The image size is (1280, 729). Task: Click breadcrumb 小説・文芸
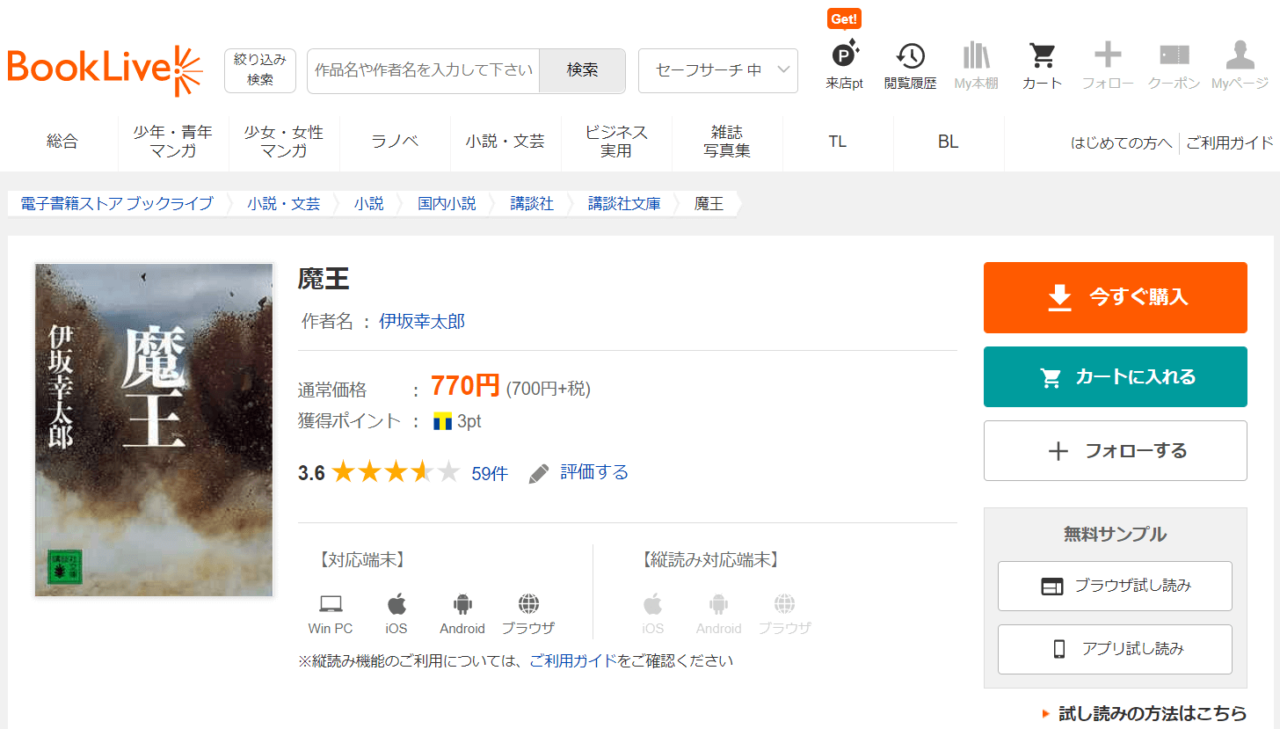coord(284,204)
